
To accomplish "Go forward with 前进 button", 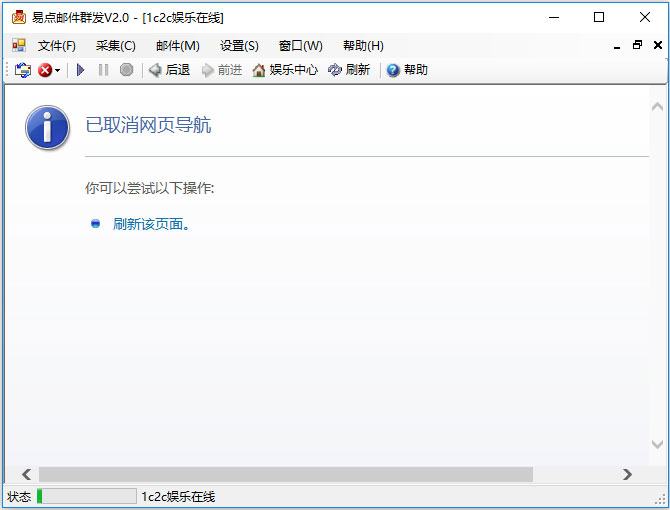I will pyautogui.click(x=222, y=70).
